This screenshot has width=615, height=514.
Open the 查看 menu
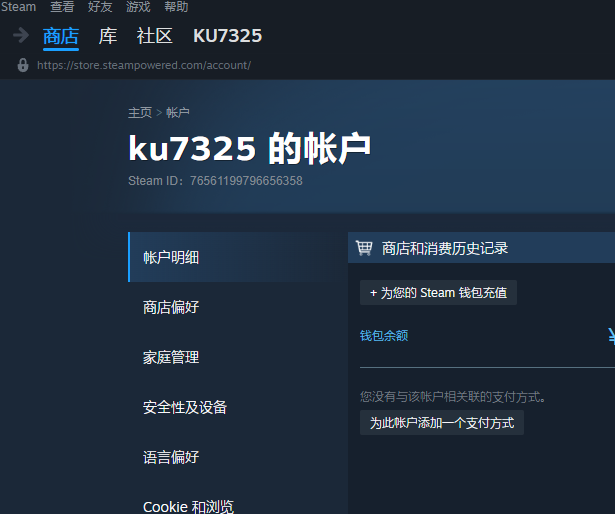(62, 7)
